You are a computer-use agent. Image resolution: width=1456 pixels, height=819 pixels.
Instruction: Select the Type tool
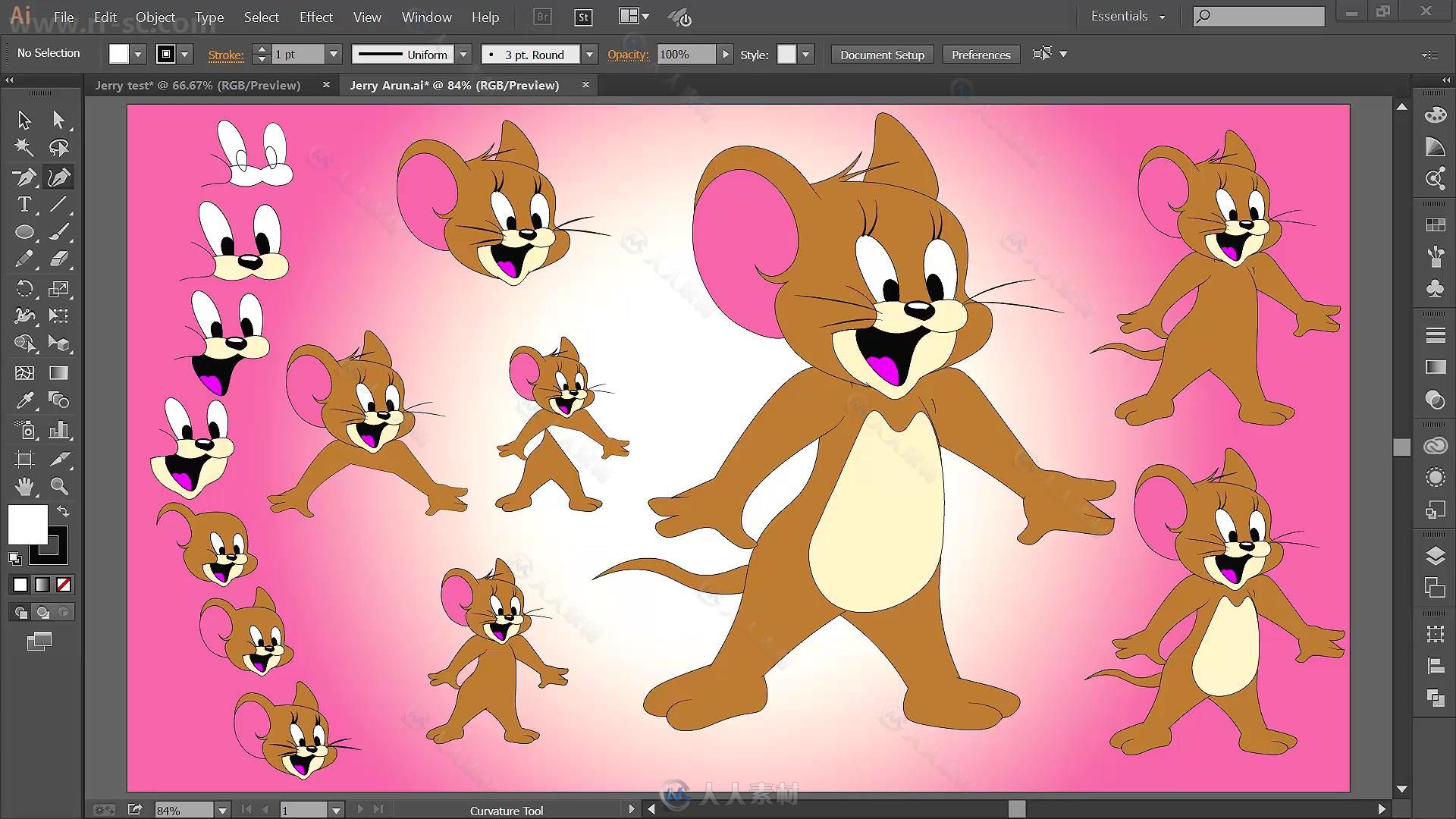pyautogui.click(x=24, y=204)
